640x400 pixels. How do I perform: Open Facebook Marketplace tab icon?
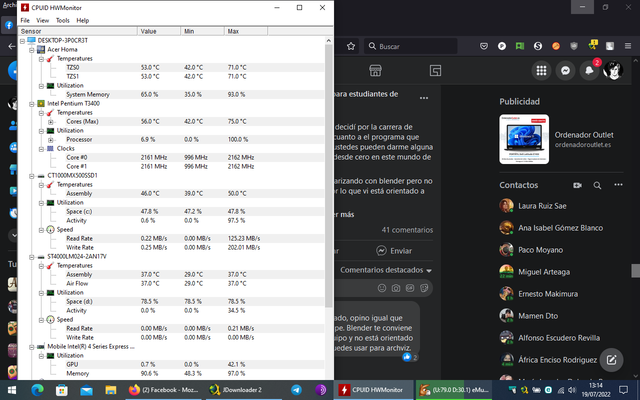click(x=376, y=71)
